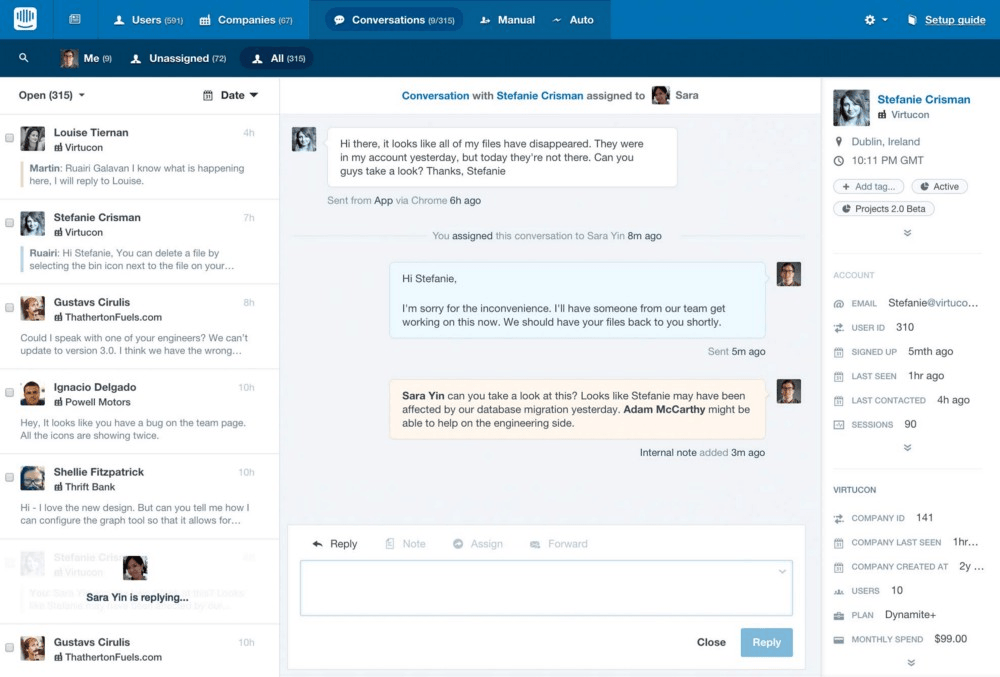Click the Close conversation button
1000x677 pixels.
click(x=711, y=642)
